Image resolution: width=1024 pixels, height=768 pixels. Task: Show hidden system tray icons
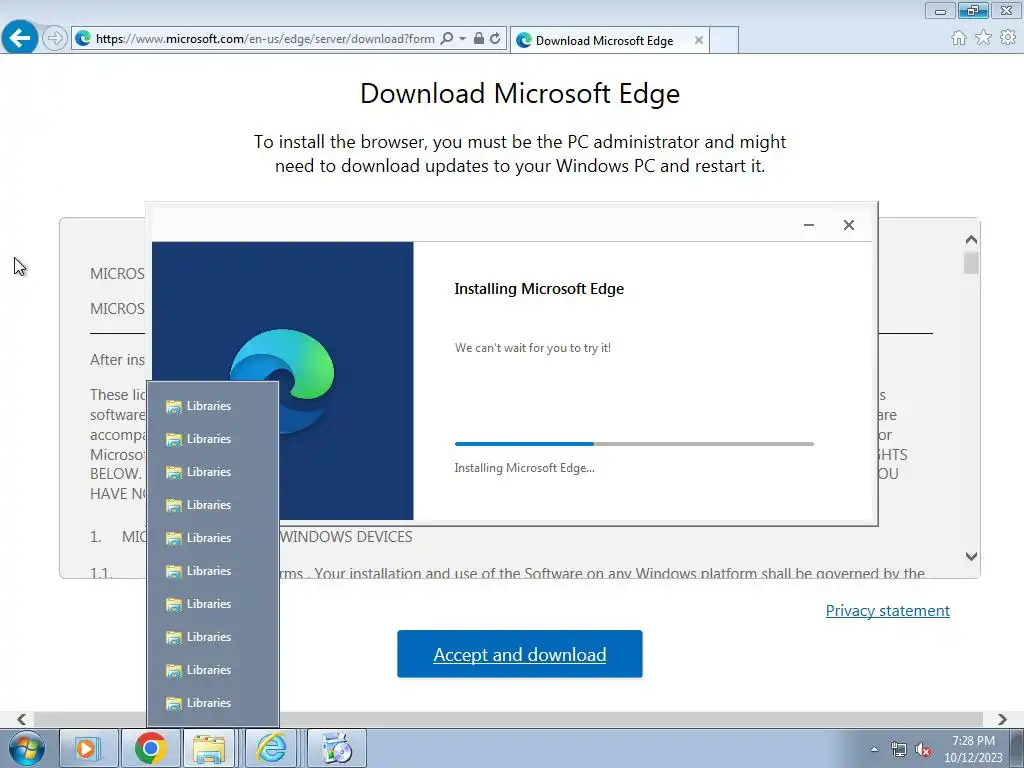874,749
